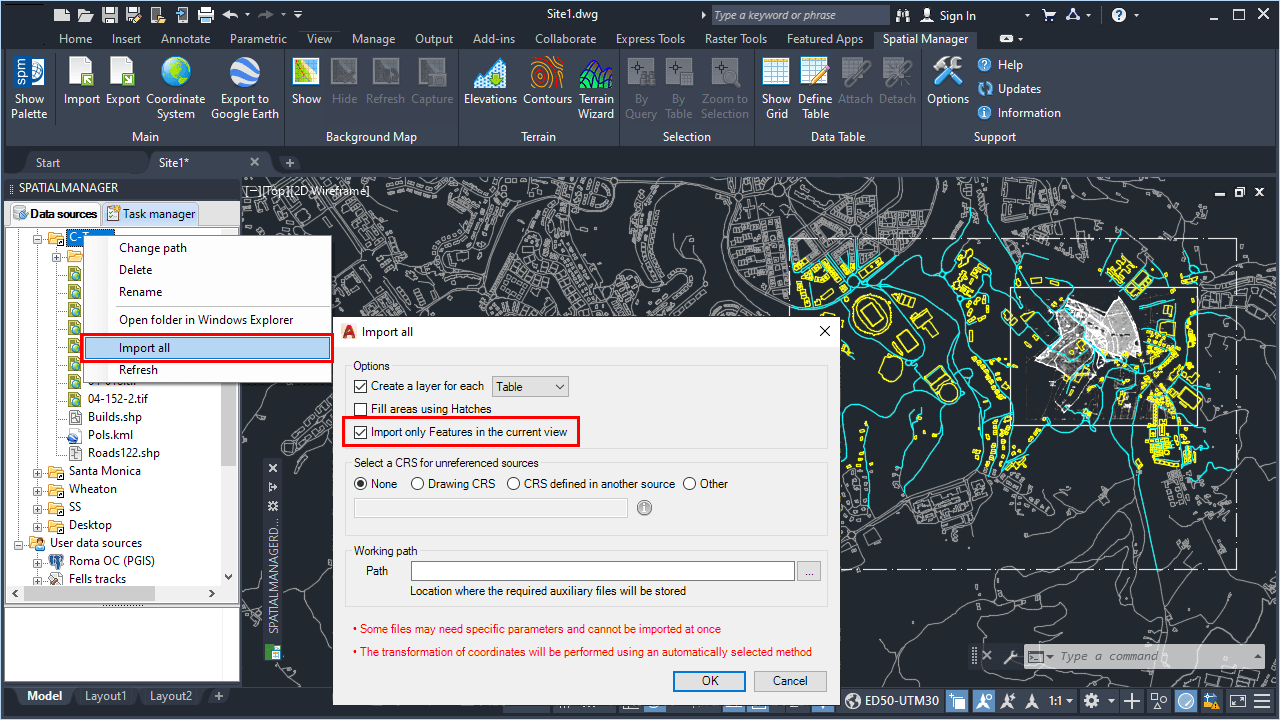Click the shopping cart icon in title bar

coord(1048,14)
